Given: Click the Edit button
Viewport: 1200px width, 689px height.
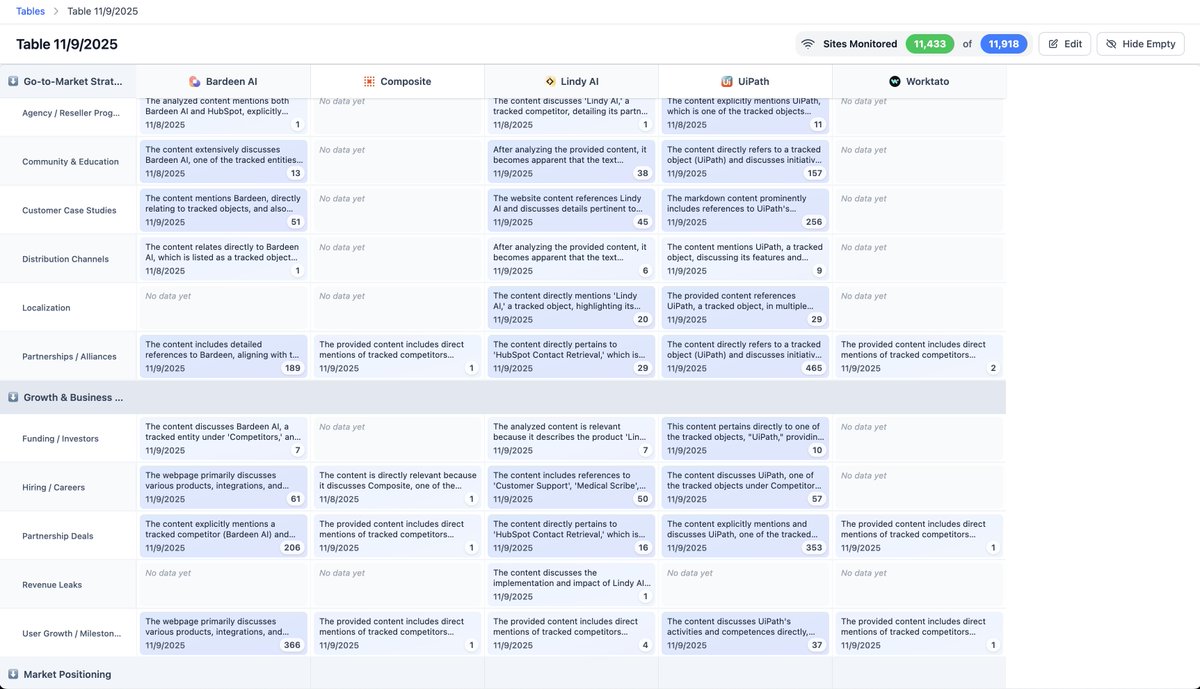Looking at the screenshot, I should pos(1065,44).
